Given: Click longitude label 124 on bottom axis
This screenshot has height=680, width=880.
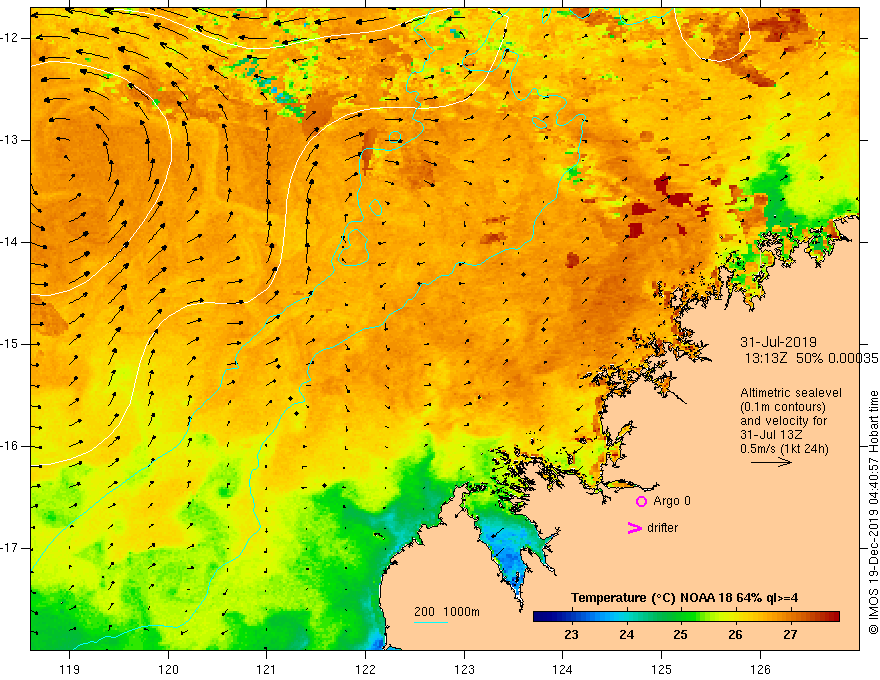Looking at the screenshot, I should coord(562,669).
